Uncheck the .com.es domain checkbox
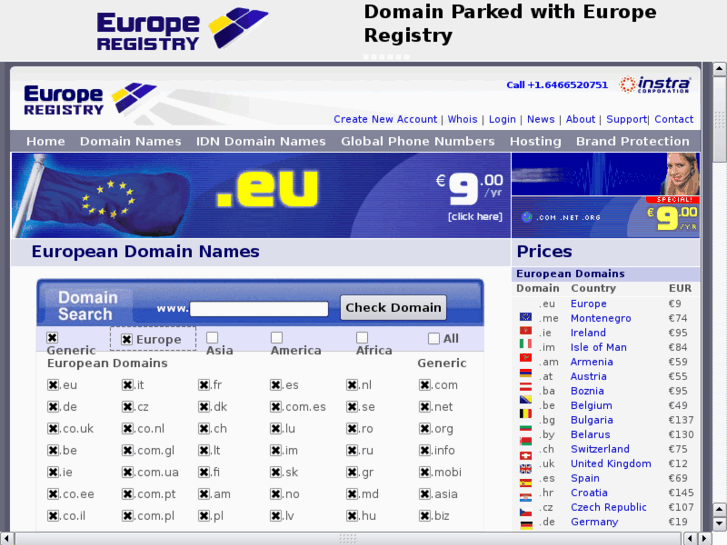 point(276,407)
